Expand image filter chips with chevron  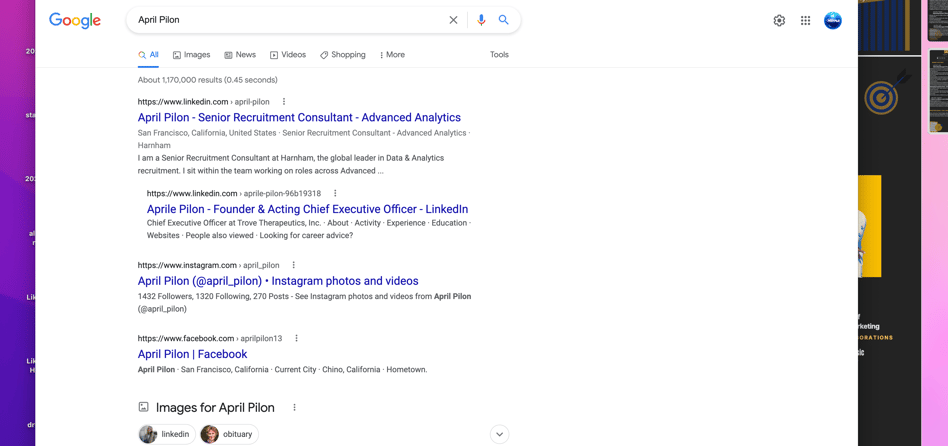point(499,434)
